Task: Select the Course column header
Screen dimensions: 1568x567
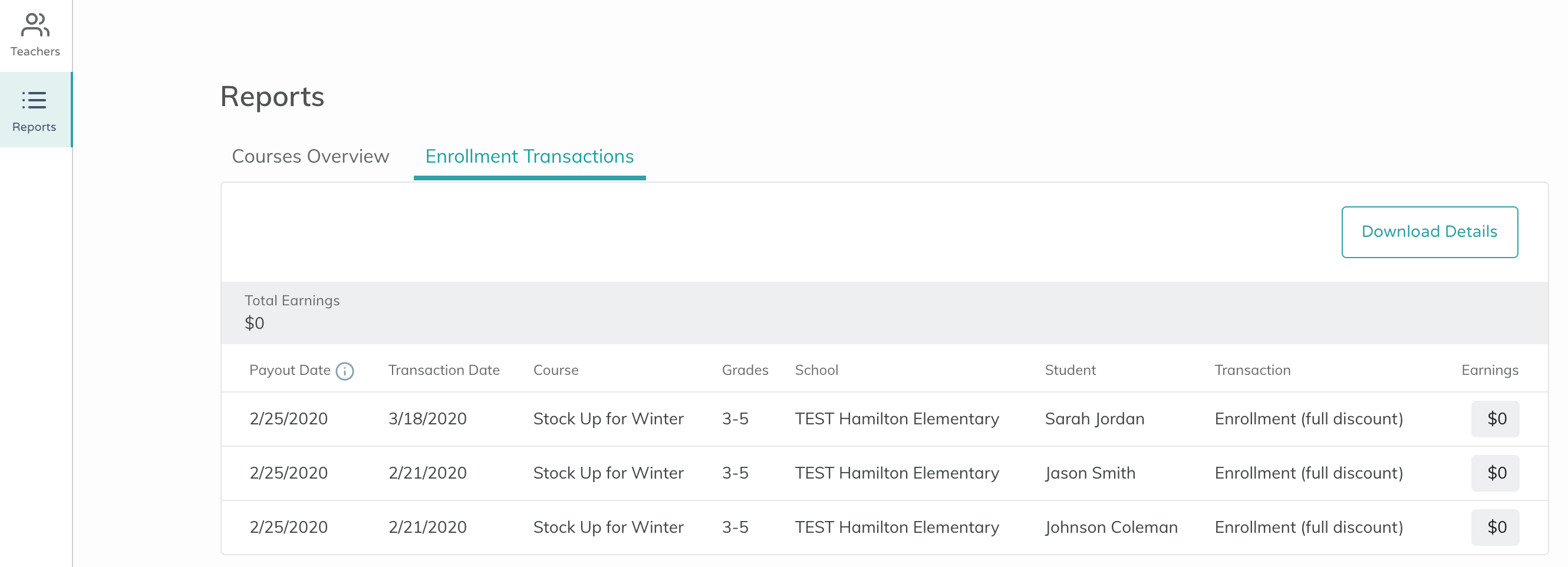Action: [x=555, y=370]
